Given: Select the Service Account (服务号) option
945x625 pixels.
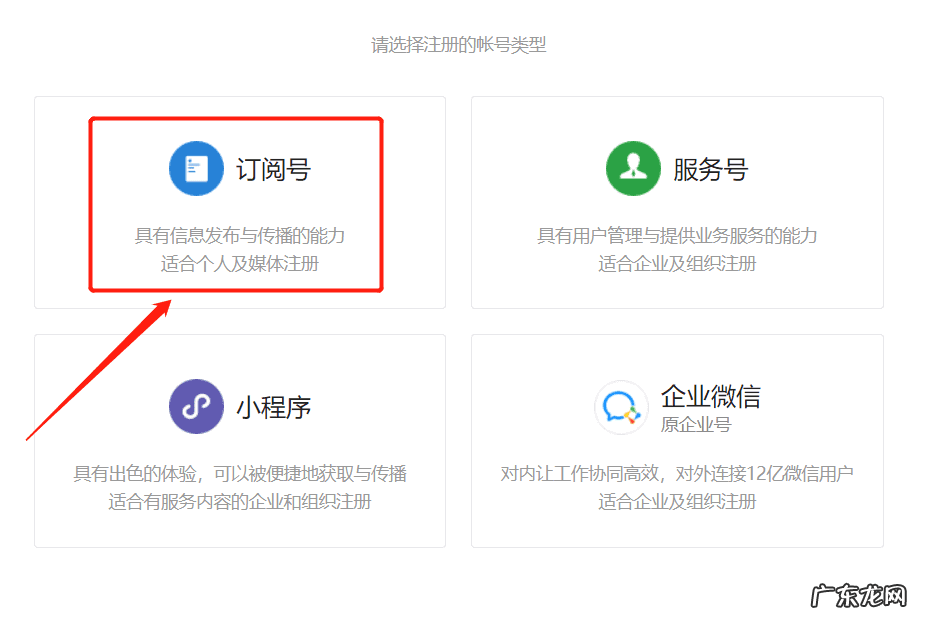Looking at the screenshot, I should click(675, 200).
